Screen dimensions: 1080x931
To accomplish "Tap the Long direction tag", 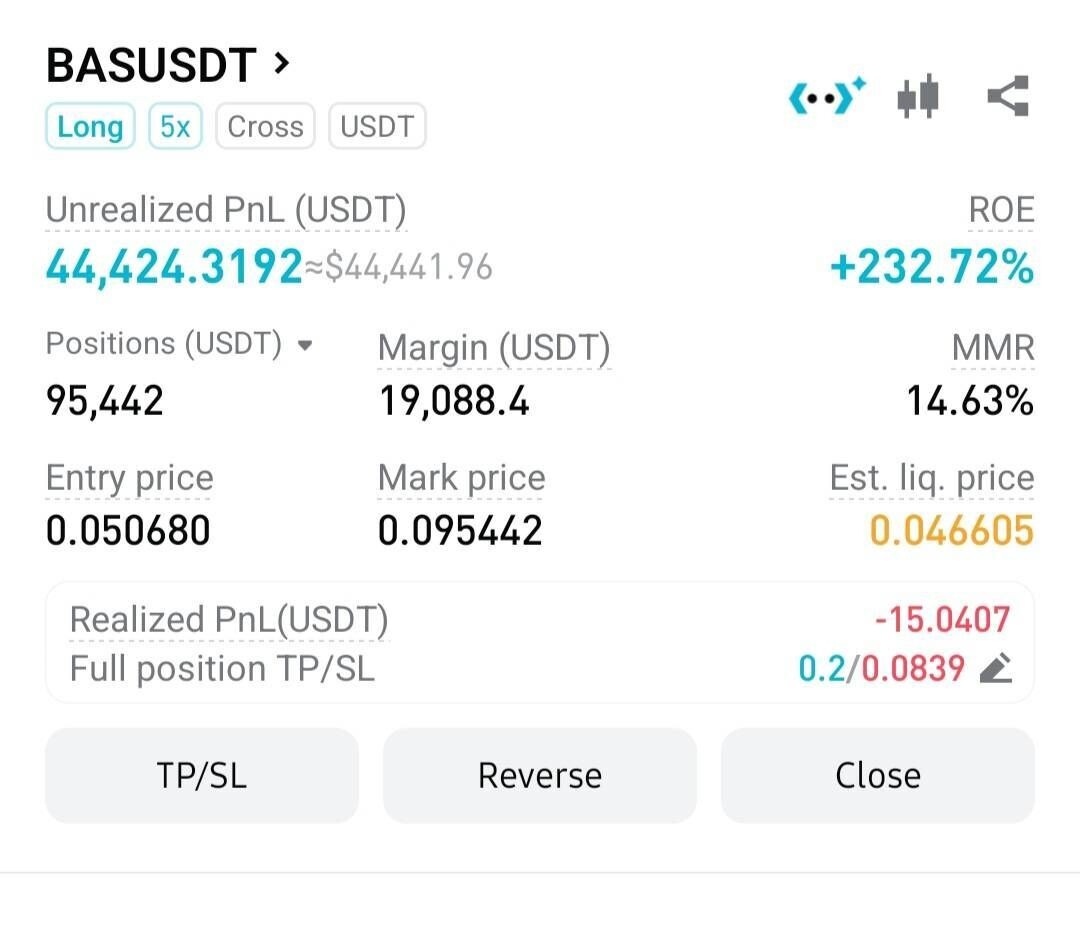I will [90, 127].
